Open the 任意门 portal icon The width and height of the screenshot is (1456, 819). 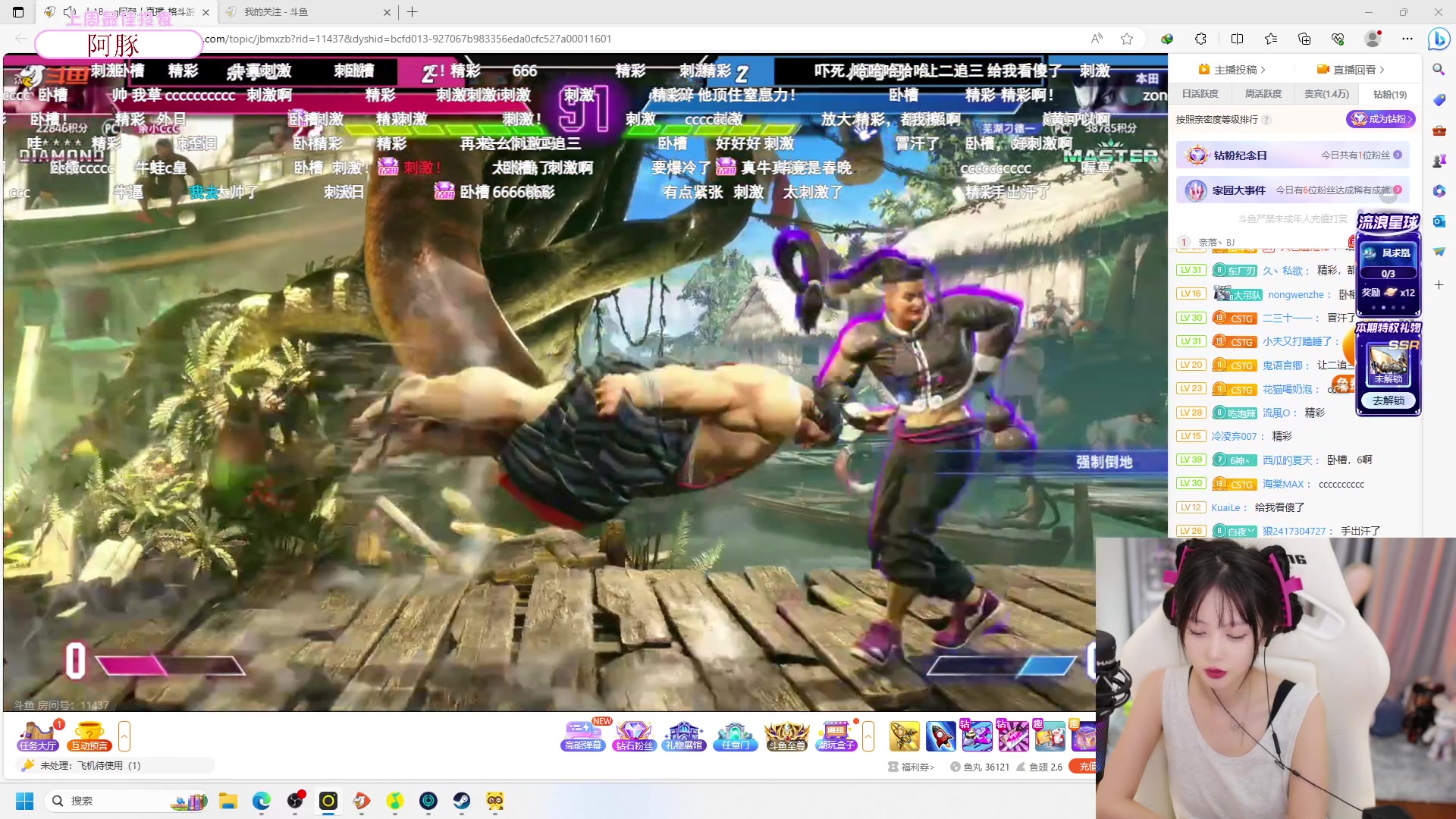(735, 736)
